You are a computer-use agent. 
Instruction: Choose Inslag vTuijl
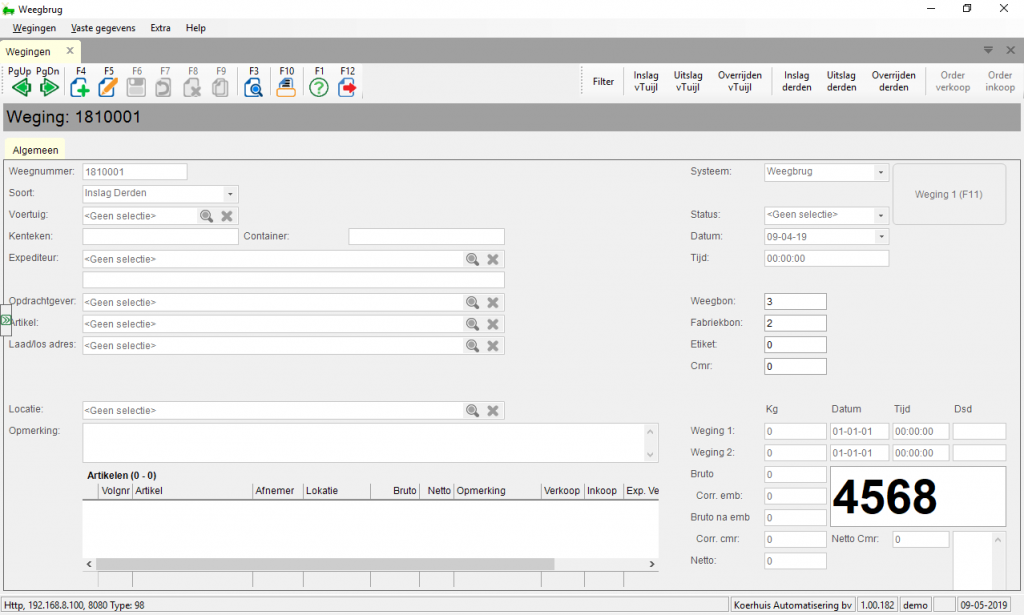pyautogui.click(x=646, y=82)
